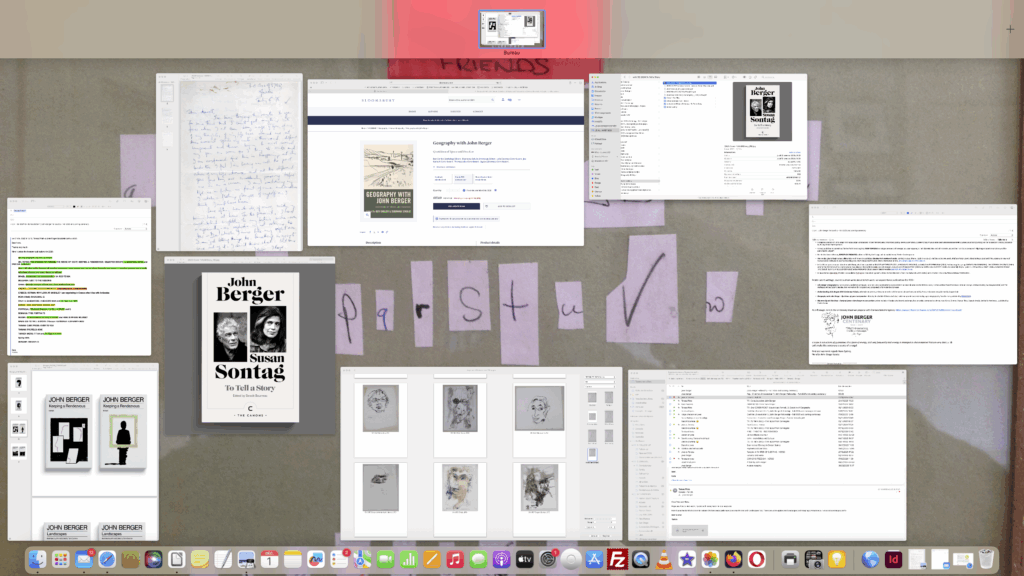Open the App Store from the Dock
1024x576 pixels.
click(x=595, y=559)
